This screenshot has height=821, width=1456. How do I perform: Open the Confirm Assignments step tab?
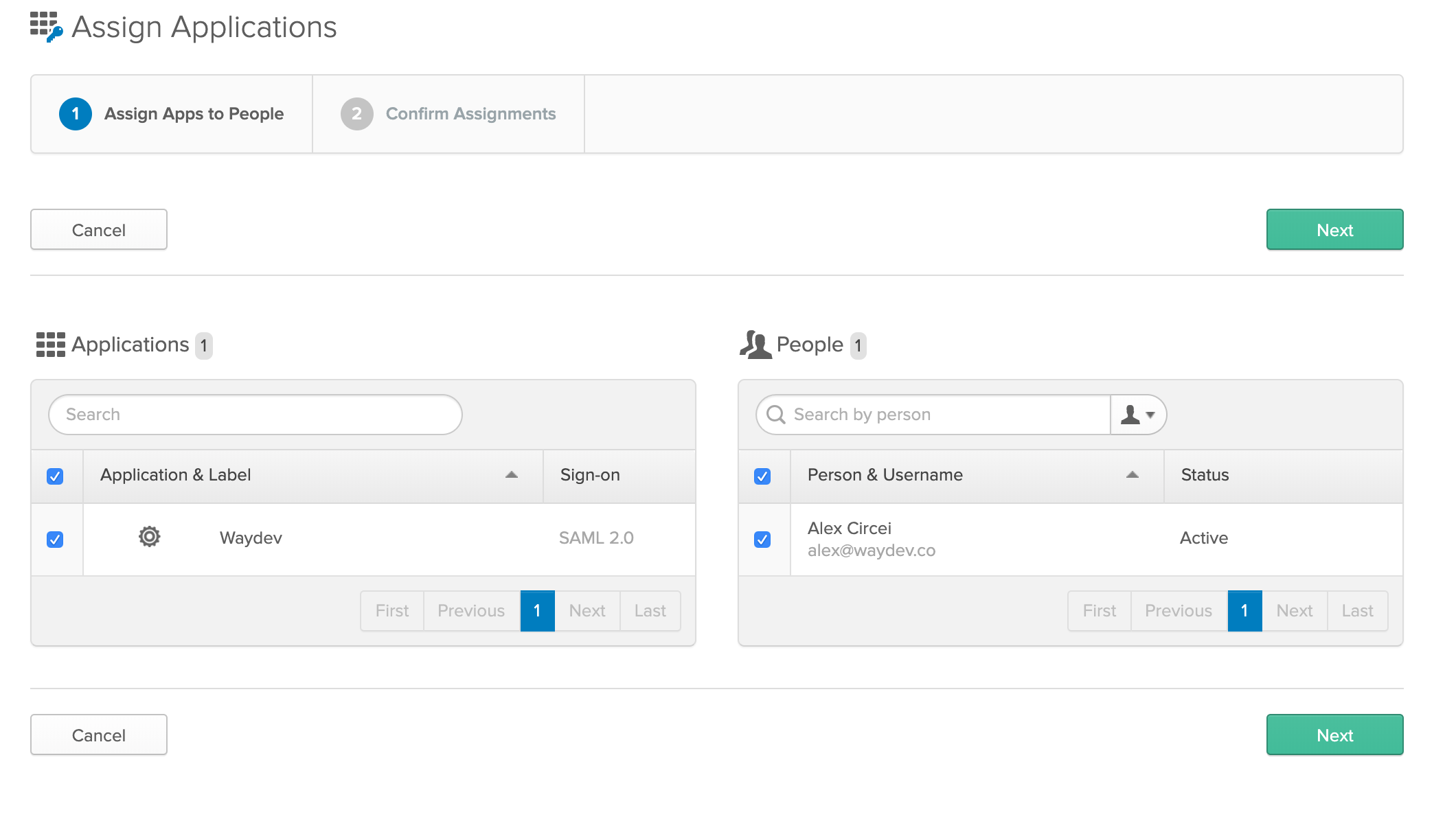(x=470, y=114)
